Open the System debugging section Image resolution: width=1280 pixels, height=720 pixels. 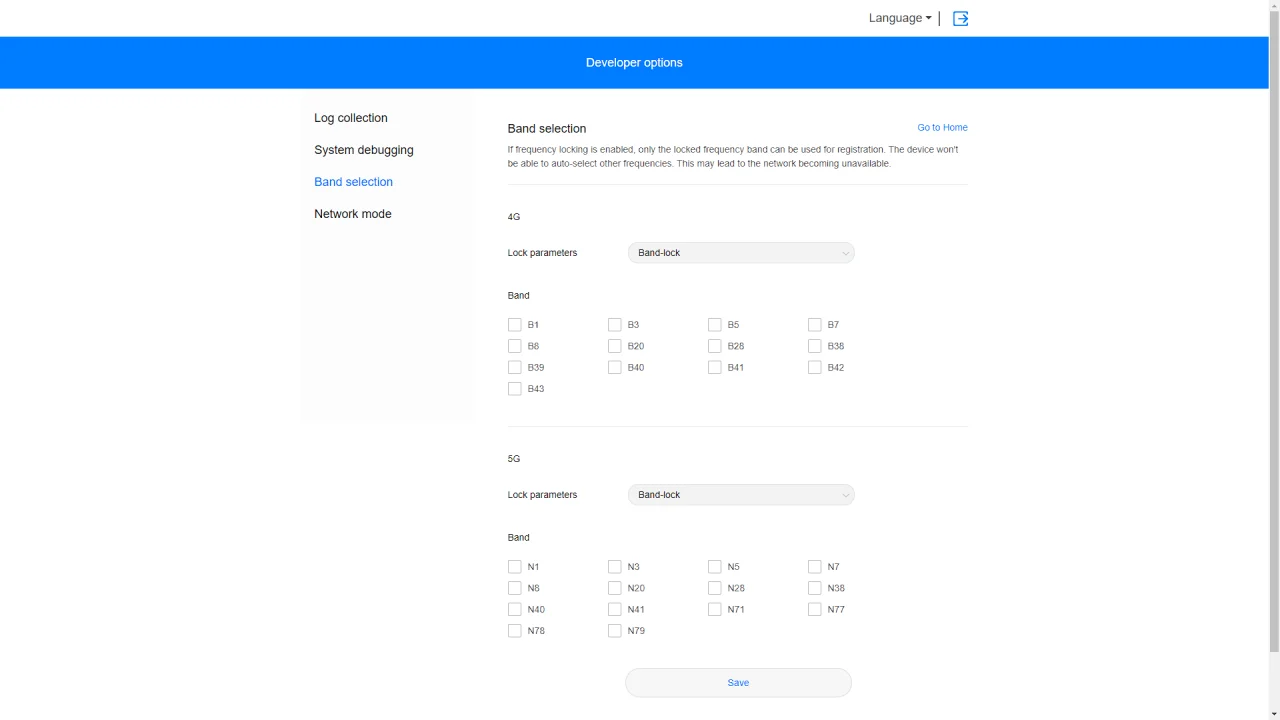tap(363, 150)
